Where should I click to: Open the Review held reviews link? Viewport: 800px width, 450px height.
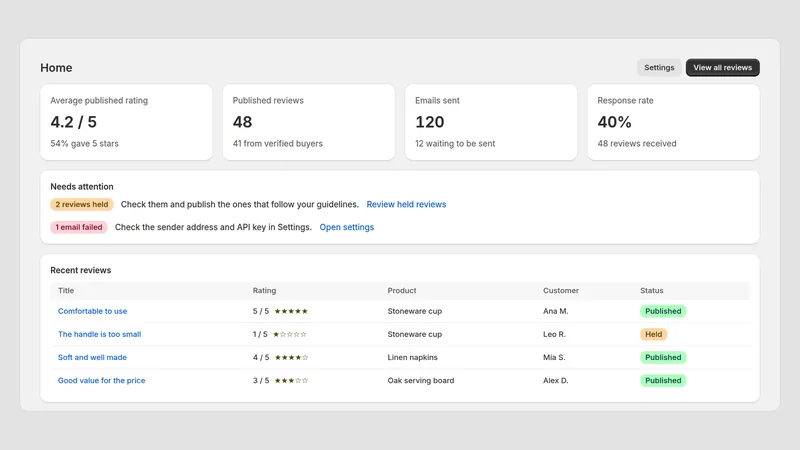406,204
